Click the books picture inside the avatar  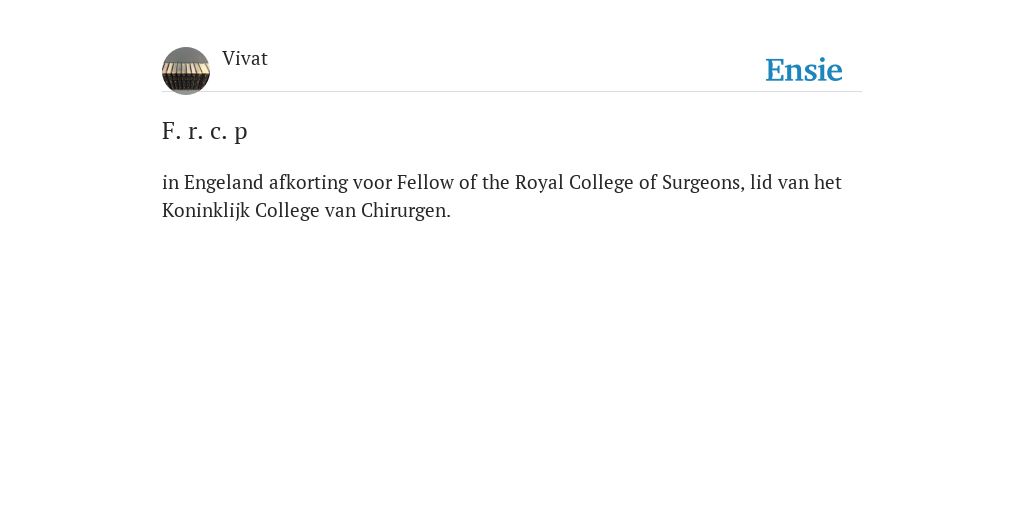pyautogui.click(x=185, y=76)
